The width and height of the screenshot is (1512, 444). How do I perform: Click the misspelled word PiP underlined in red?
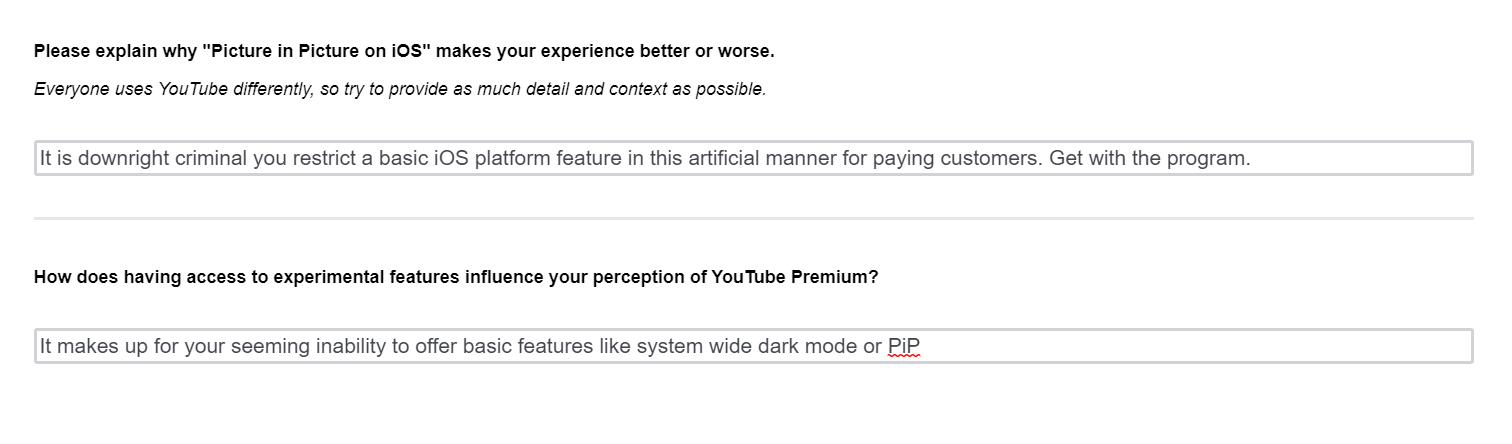tap(903, 347)
